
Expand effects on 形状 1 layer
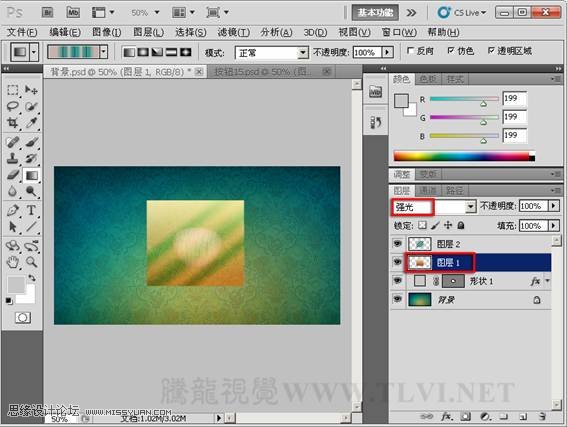[x=547, y=281]
